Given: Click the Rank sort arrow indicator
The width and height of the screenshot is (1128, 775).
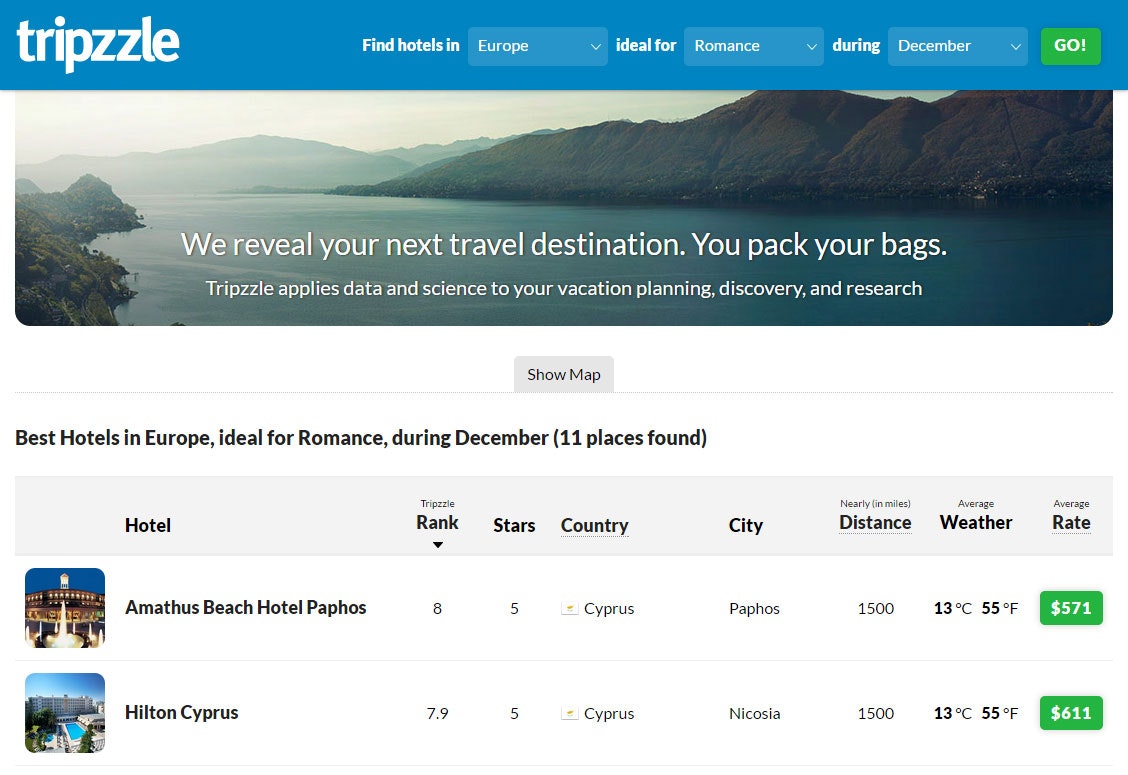Looking at the screenshot, I should tap(437, 545).
